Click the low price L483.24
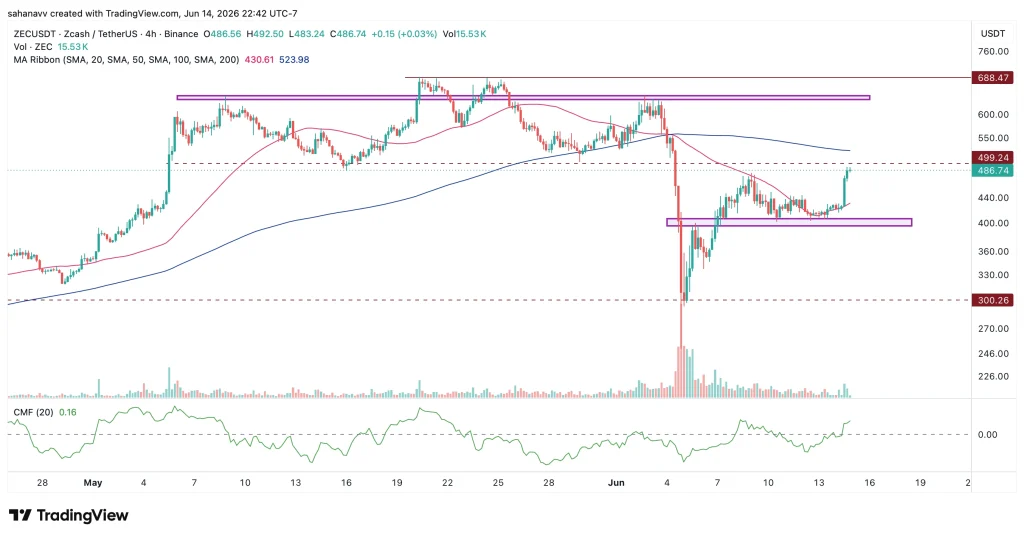 point(306,34)
